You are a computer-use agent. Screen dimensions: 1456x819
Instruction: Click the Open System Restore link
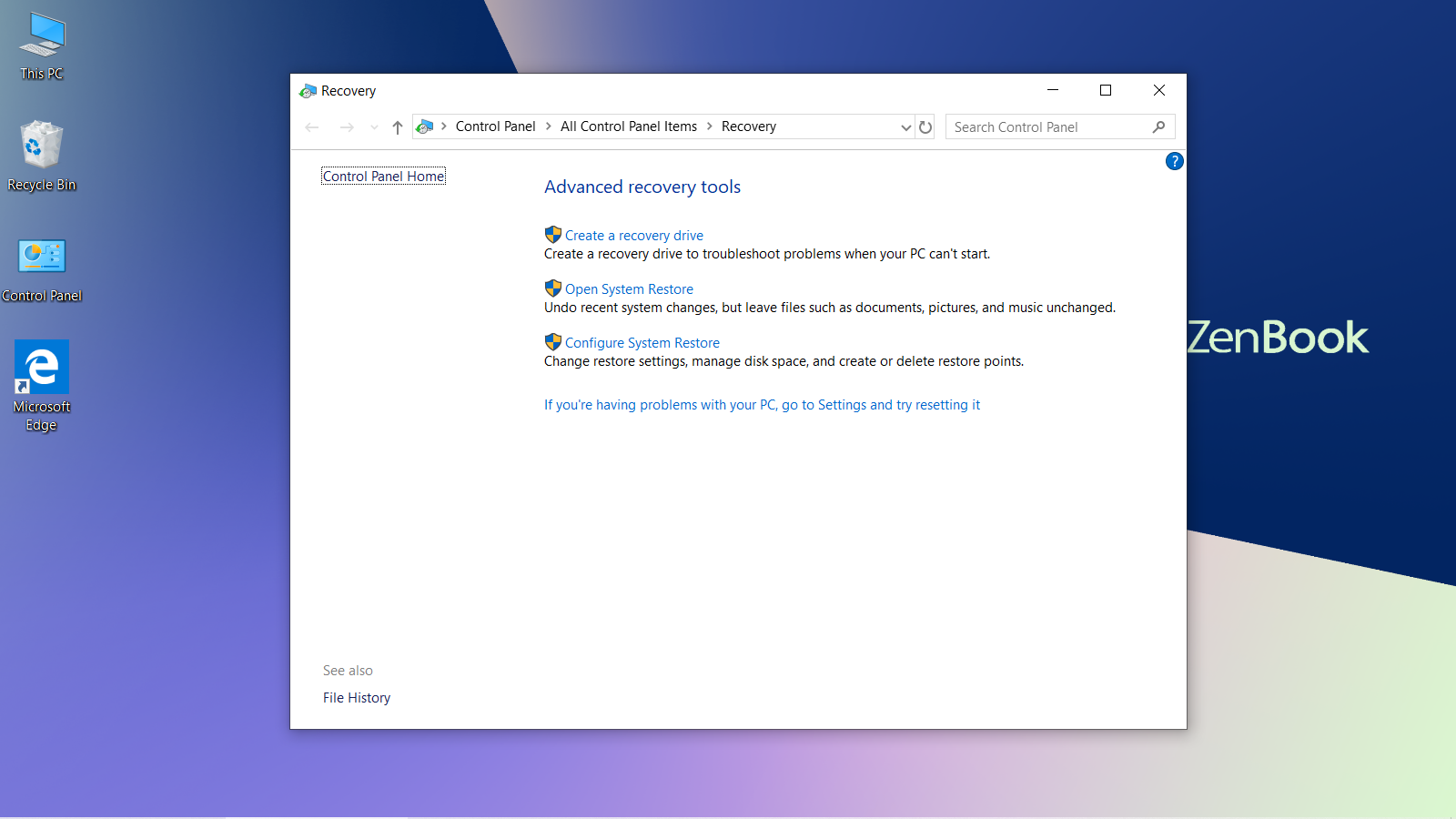point(629,289)
